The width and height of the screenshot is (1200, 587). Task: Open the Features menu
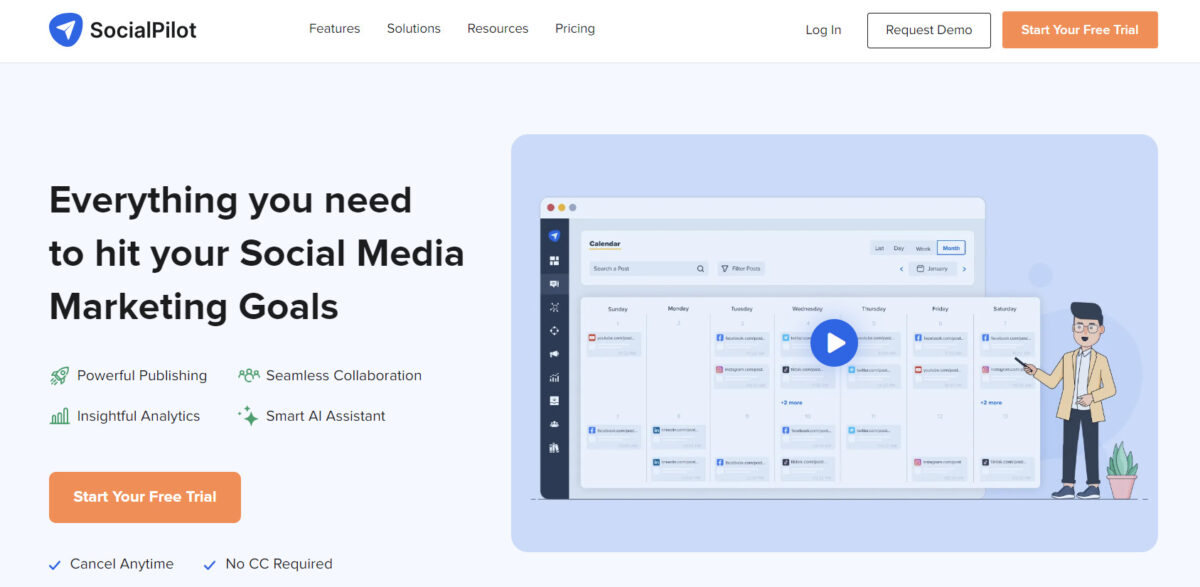point(334,29)
